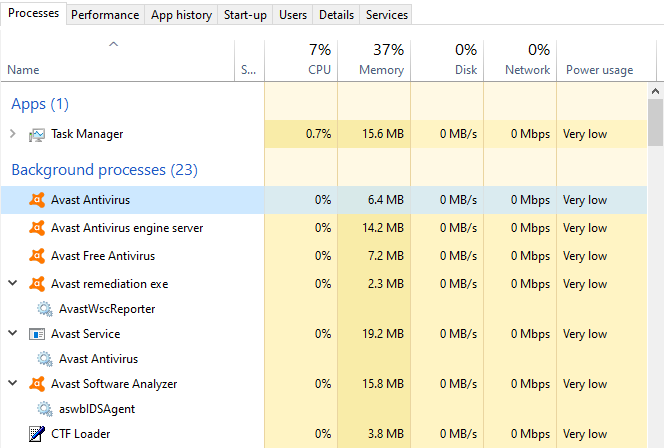Click the AvastWscReporter gear icon

point(45,309)
